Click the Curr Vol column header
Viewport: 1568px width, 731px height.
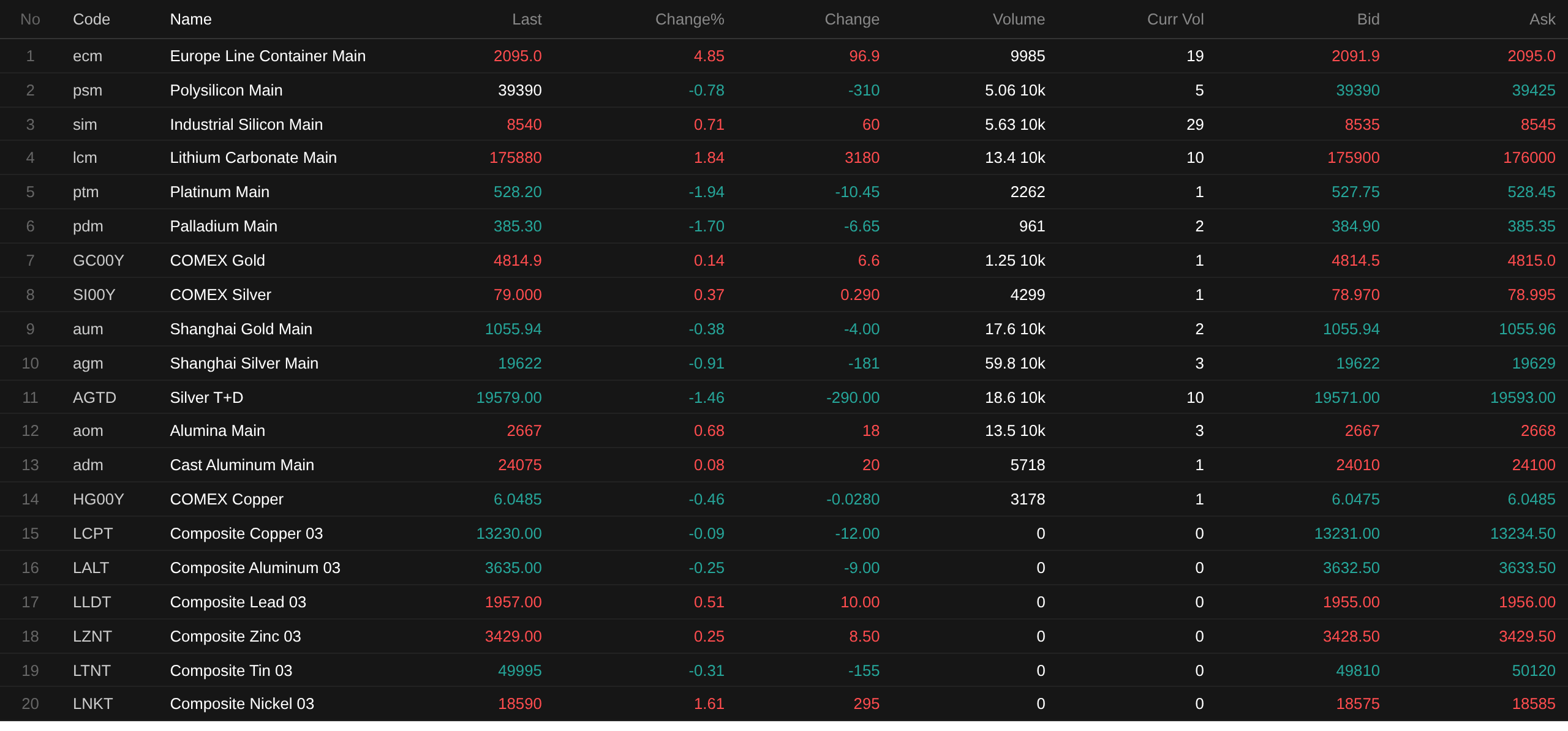1175,20
